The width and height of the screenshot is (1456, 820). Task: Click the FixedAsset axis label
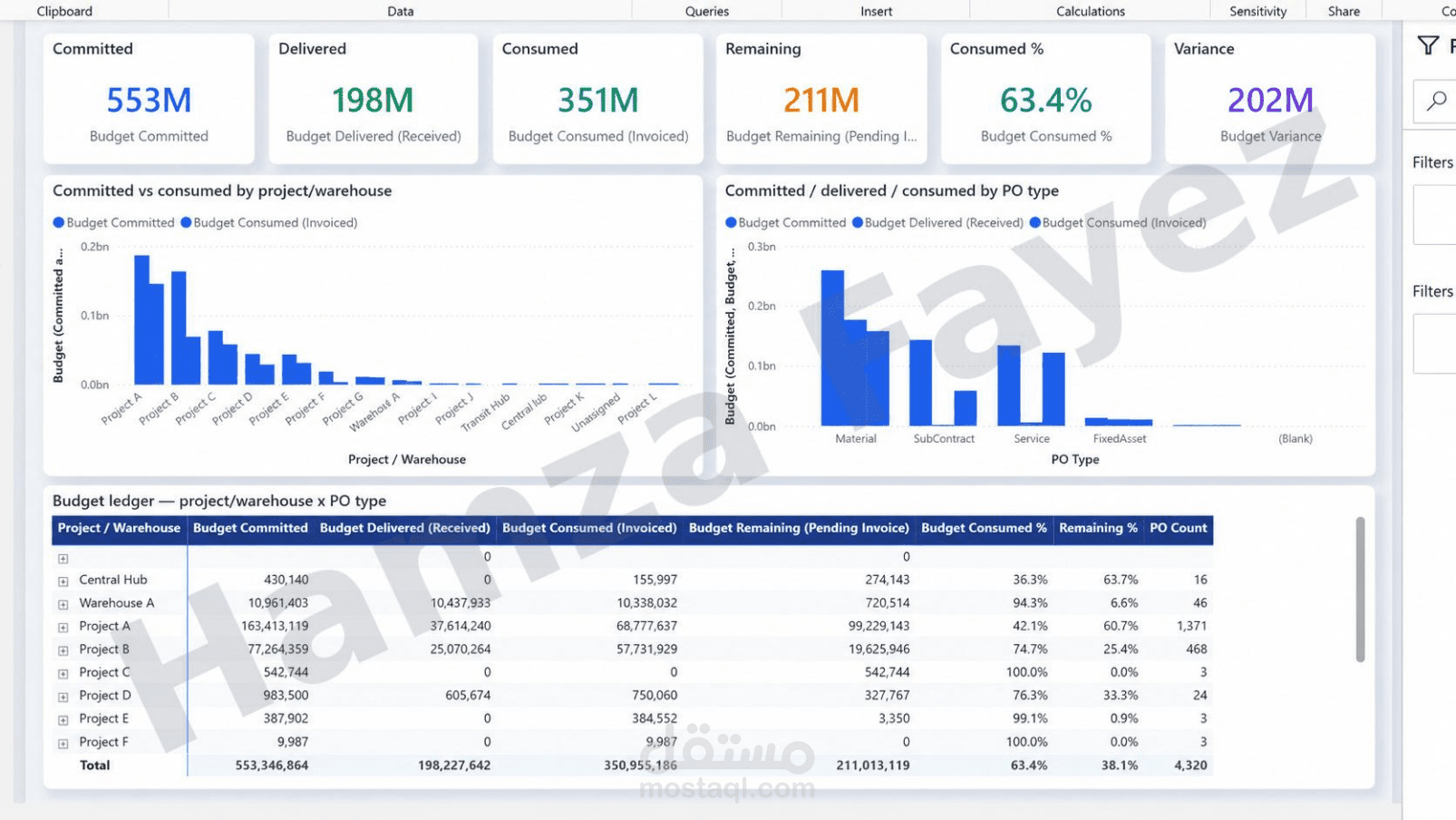(1120, 438)
